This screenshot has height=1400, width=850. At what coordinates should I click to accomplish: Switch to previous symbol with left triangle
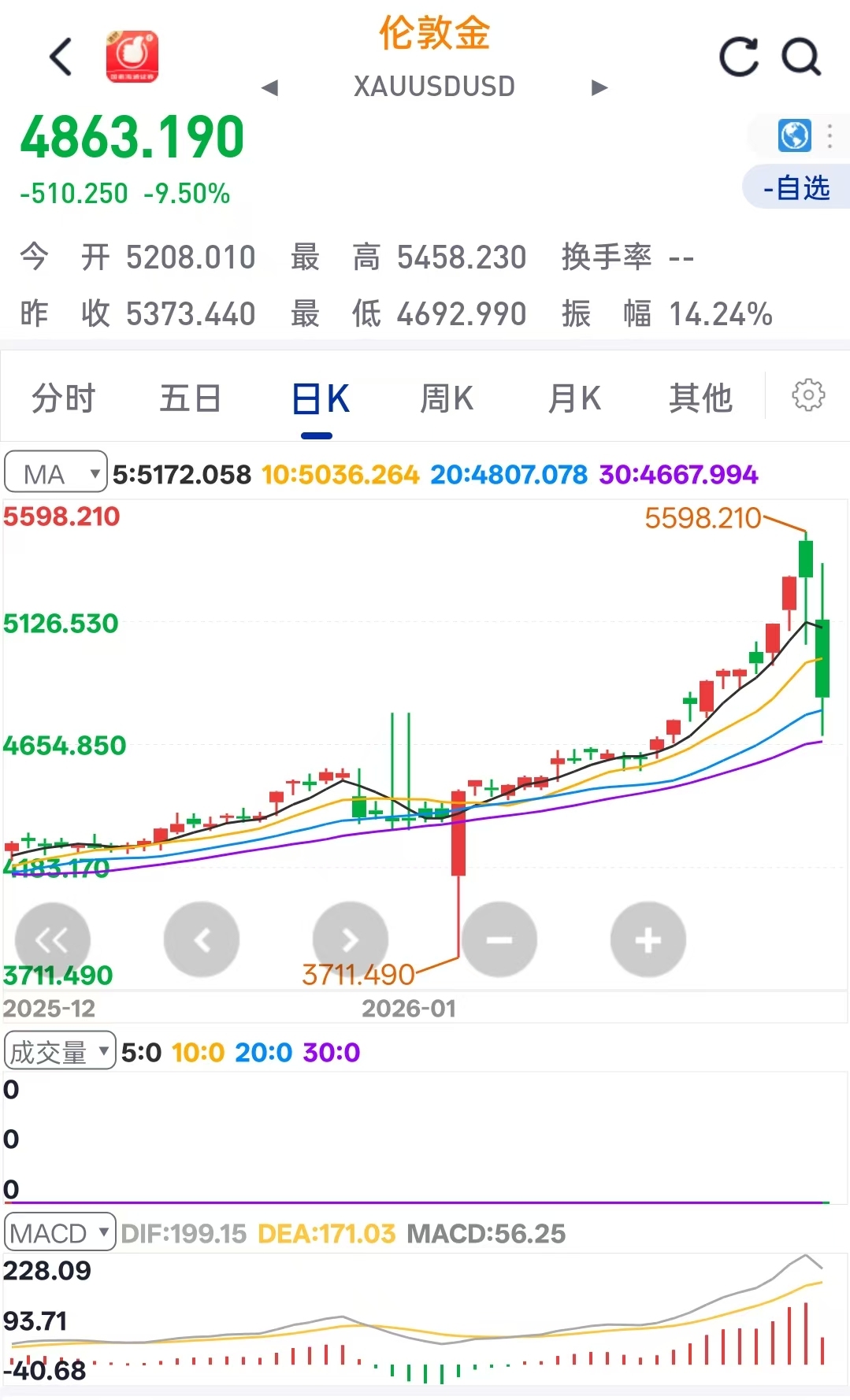click(x=270, y=87)
